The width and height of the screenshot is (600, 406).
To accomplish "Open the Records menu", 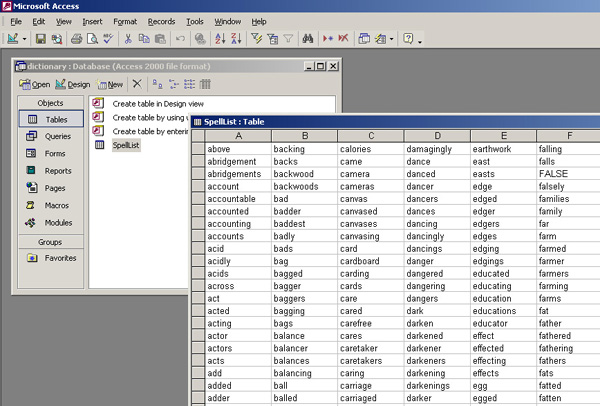I will (161, 21).
